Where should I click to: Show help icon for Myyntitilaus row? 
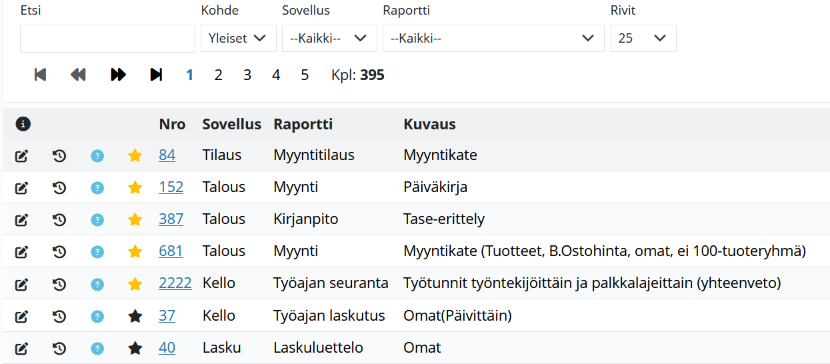click(97, 156)
